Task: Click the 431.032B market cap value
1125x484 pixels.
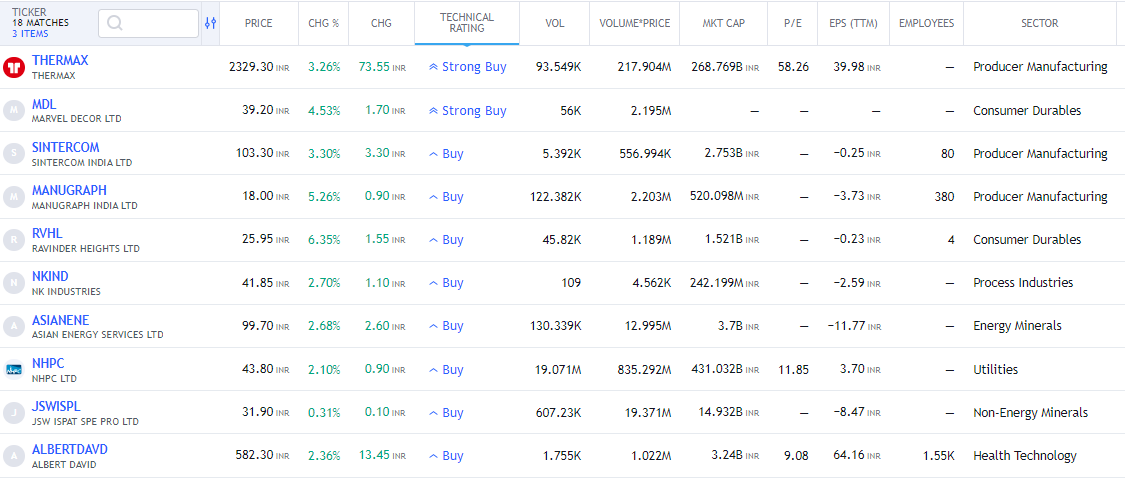Action: point(724,370)
